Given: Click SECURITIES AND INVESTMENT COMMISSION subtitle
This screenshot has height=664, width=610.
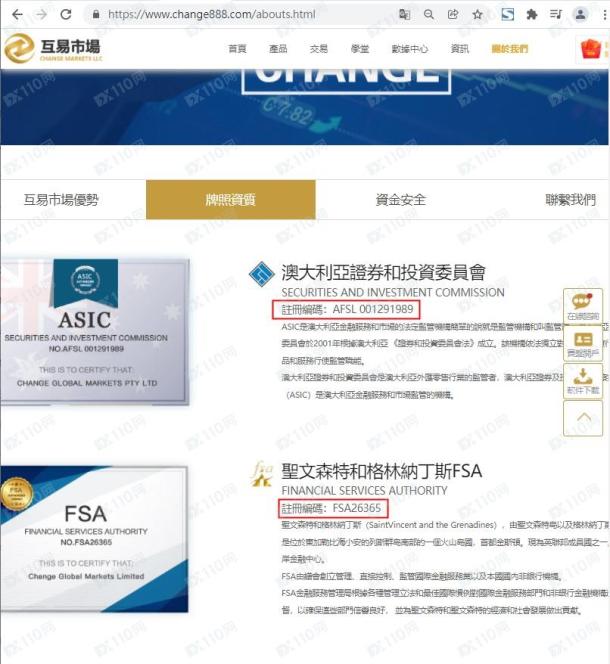Looking at the screenshot, I should tap(393, 292).
